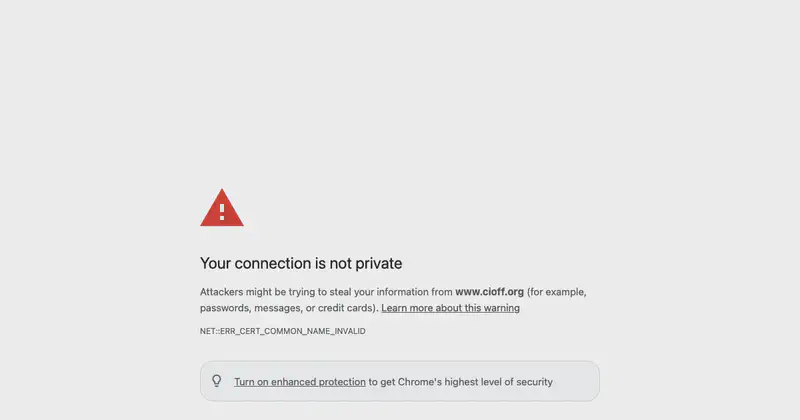Click the white exclamation mark inside the triangle
This screenshot has width=800, height=420.
[x=222, y=211]
